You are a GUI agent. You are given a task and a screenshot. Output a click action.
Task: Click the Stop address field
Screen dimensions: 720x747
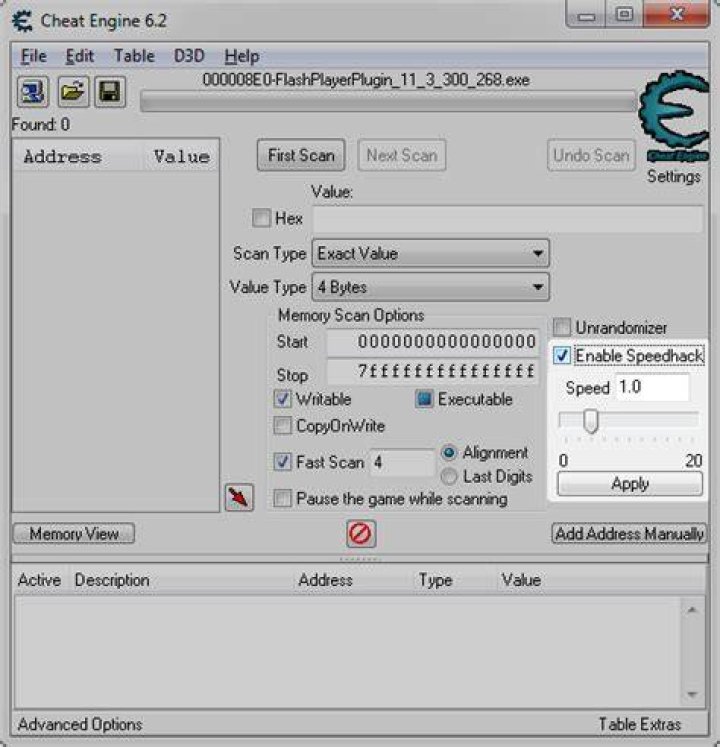click(x=433, y=371)
